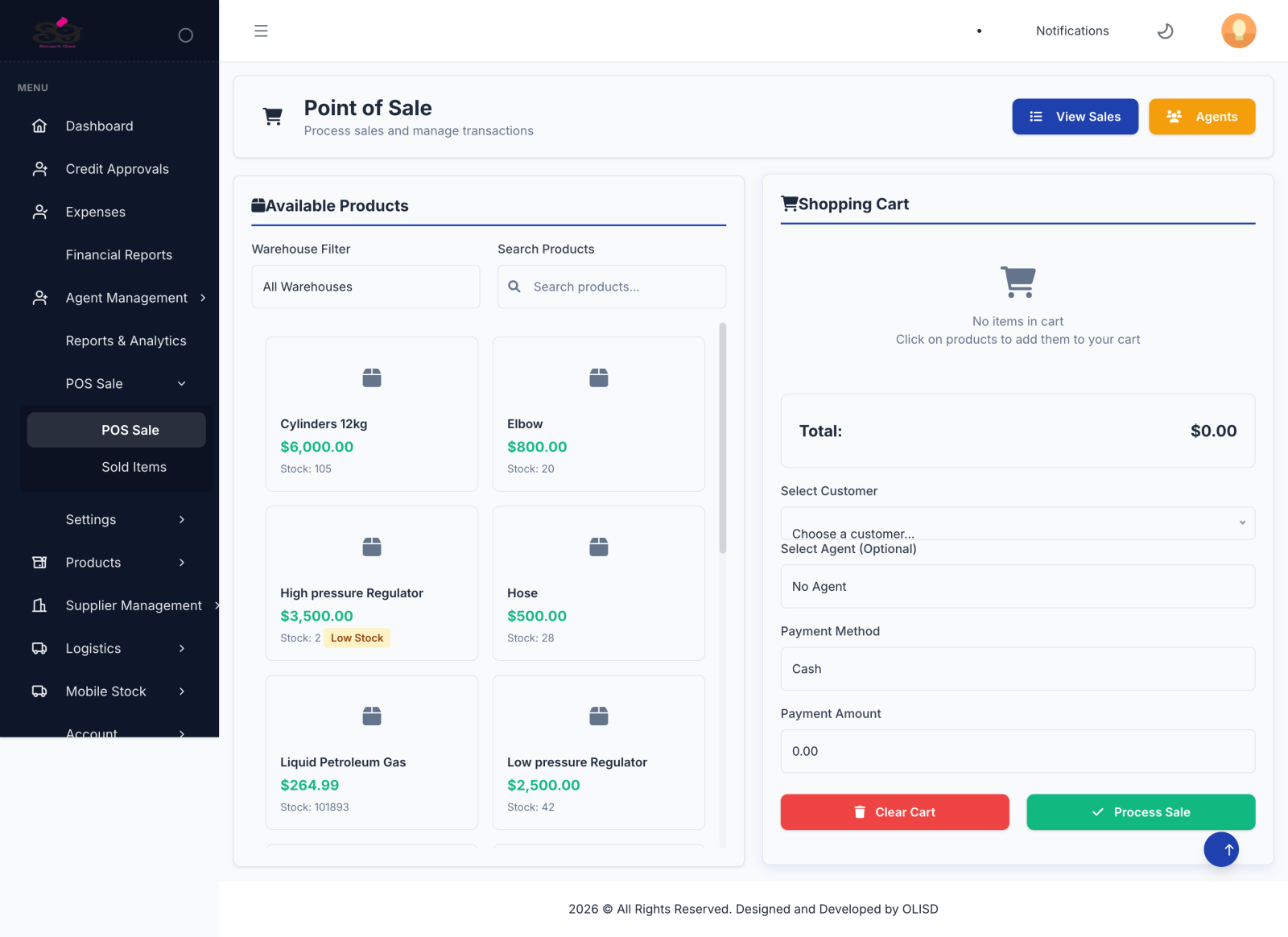This screenshot has width=1288, height=937.
Task: Expand the Settings submenu chevron
Action: click(182, 520)
